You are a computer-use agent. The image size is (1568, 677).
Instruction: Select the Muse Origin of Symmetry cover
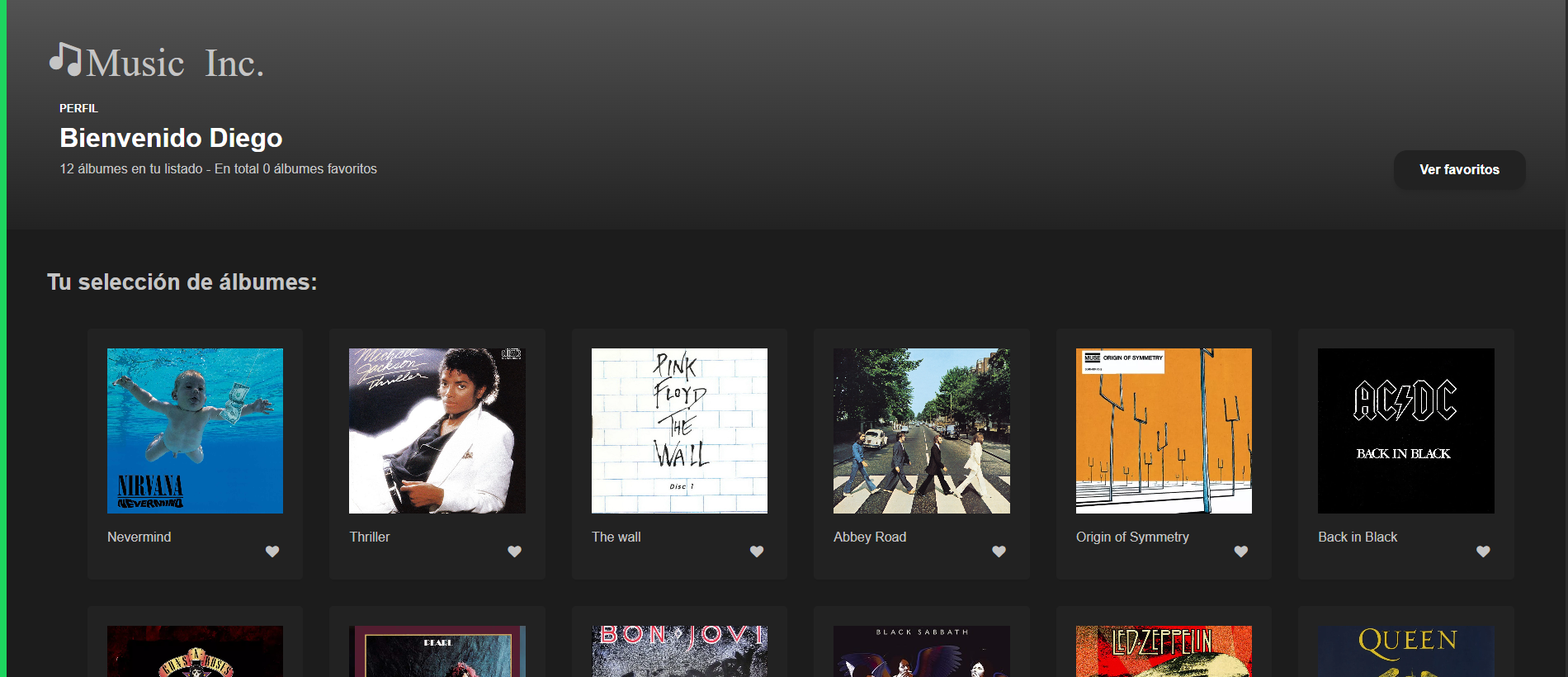[x=1164, y=431]
